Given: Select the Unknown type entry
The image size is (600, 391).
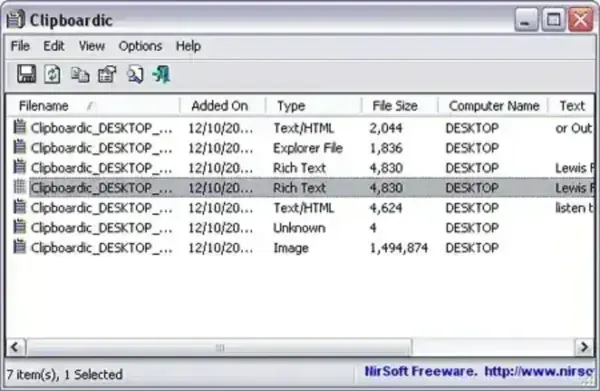Looking at the screenshot, I should [x=299, y=228].
